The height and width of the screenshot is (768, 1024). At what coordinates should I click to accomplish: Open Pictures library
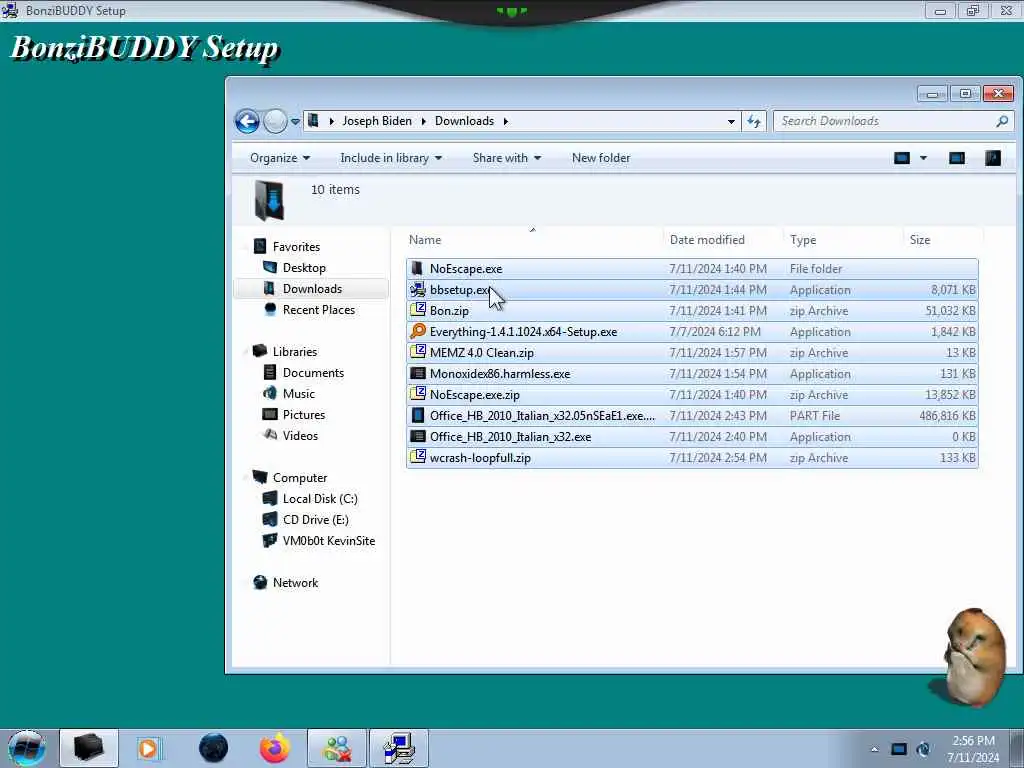(x=304, y=415)
